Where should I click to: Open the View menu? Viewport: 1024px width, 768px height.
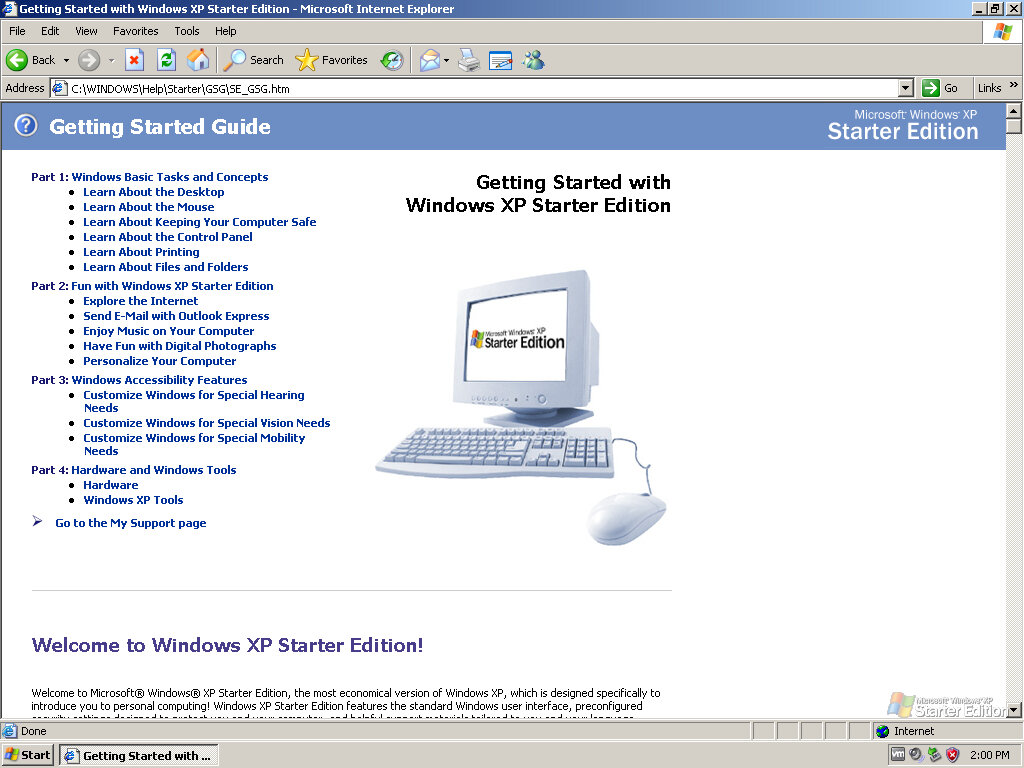pos(86,31)
